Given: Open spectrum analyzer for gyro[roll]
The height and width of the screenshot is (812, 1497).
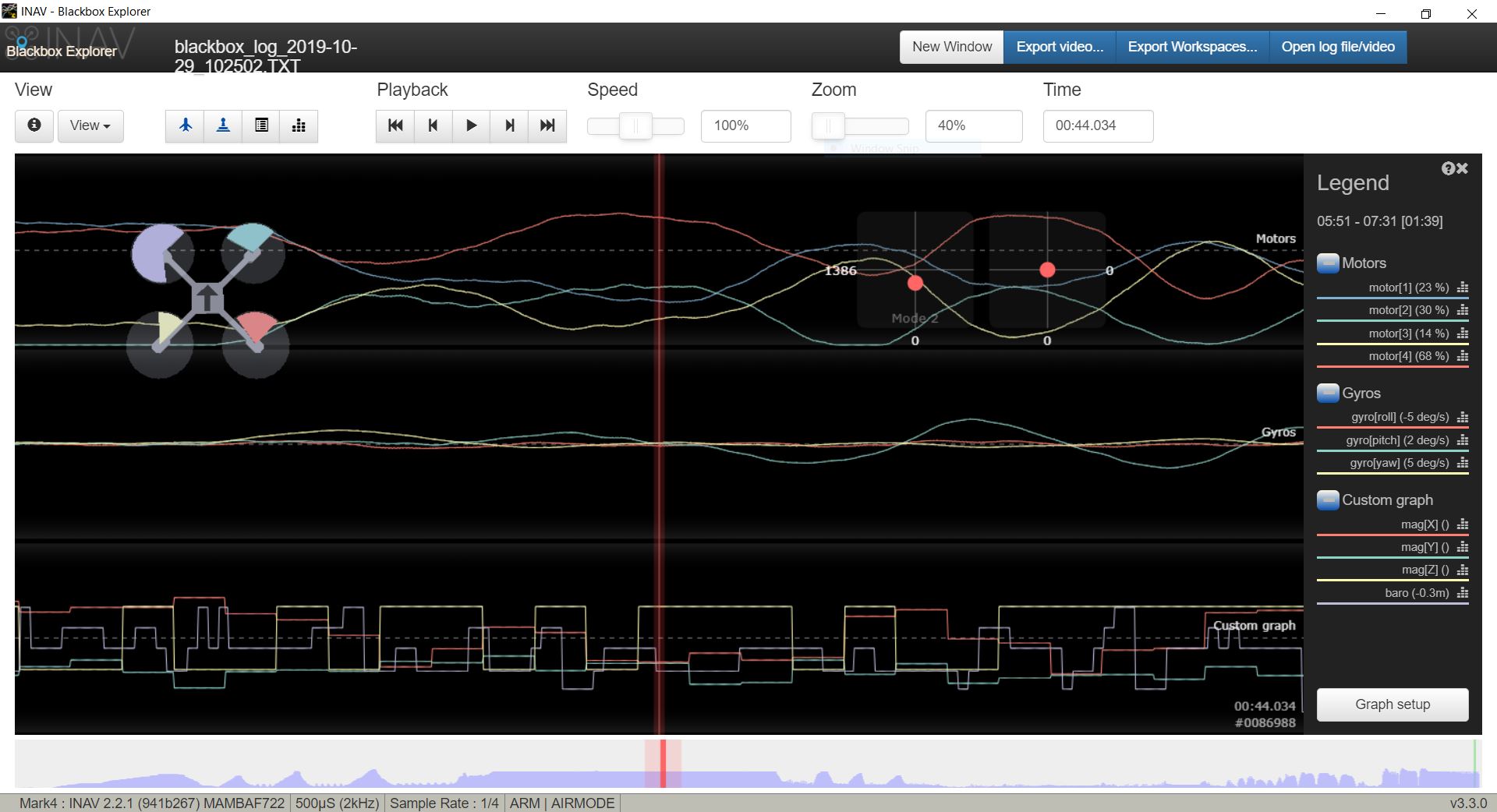Looking at the screenshot, I should tap(1463, 418).
